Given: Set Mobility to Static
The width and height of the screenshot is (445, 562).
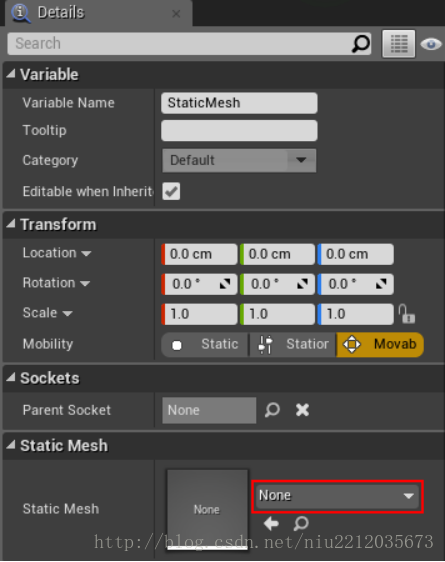Looking at the screenshot, I should 205,344.
